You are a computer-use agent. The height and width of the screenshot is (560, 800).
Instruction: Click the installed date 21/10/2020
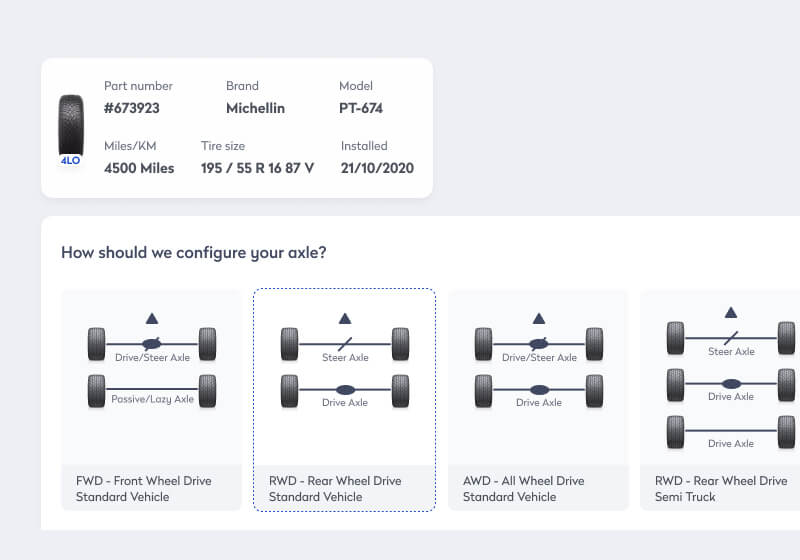tap(377, 168)
